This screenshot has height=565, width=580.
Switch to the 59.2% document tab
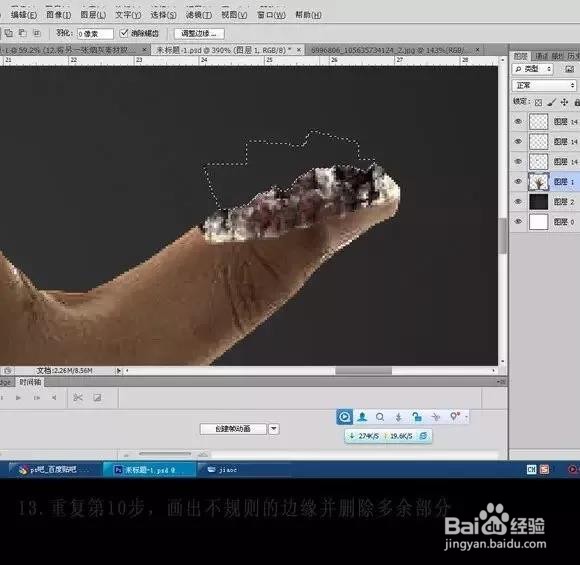tap(74, 50)
